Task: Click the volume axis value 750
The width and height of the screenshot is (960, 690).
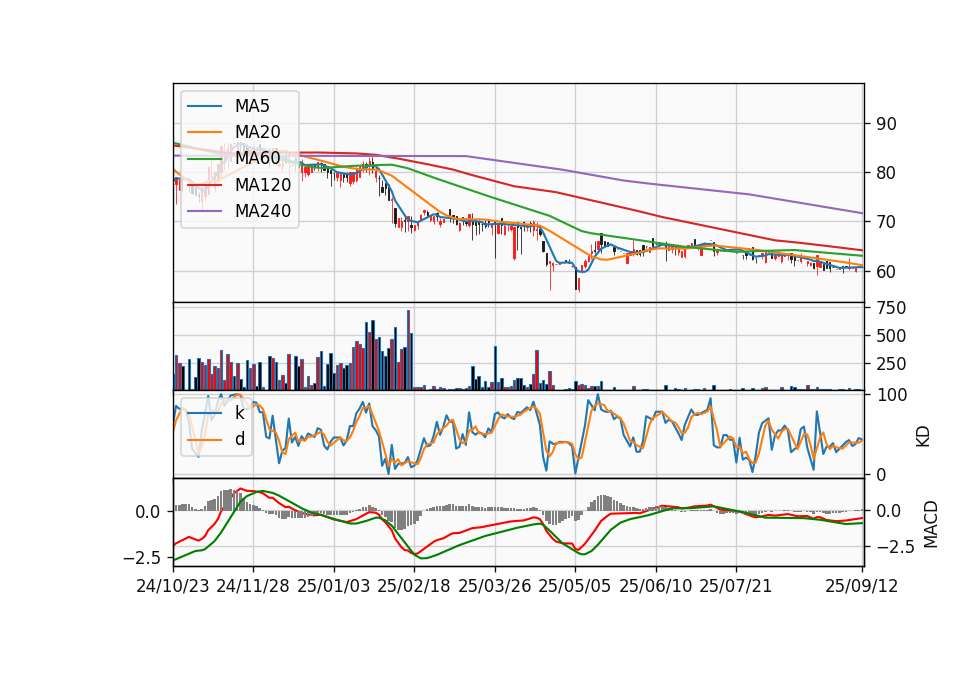Action: pyautogui.click(x=891, y=308)
